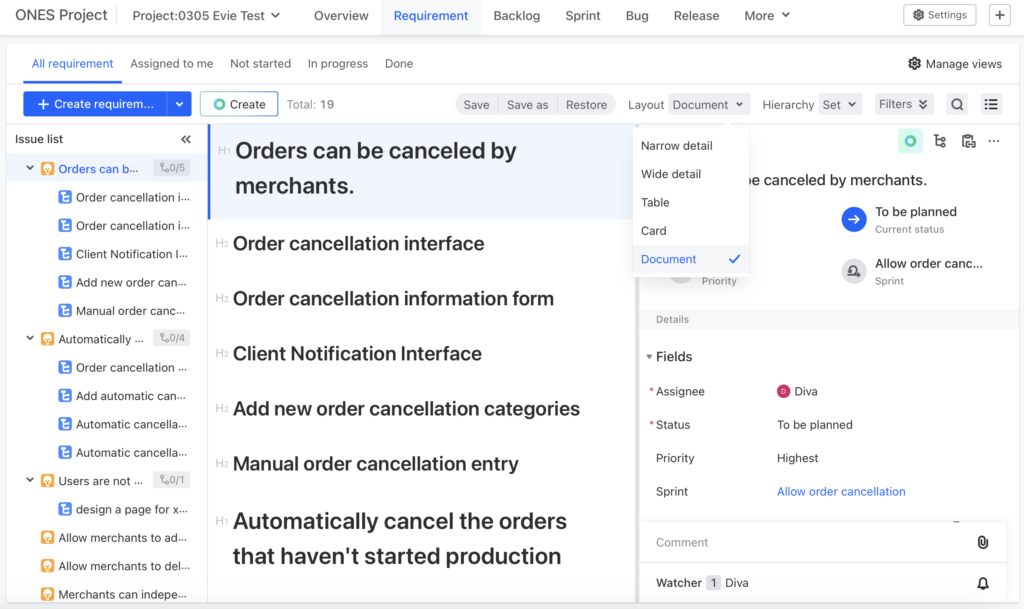Click the Save as button

(x=527, y=105)
